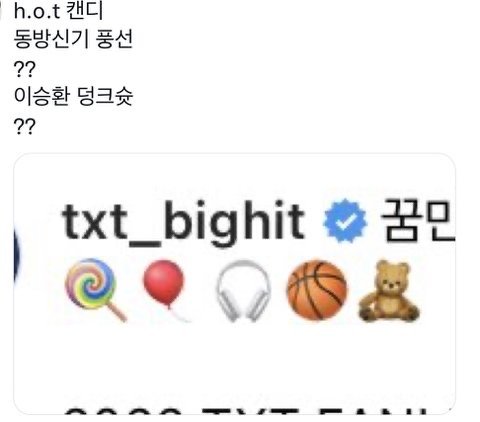
Task: Click the 꿈민 text beside verified badge
Action: tap(418, 220)
